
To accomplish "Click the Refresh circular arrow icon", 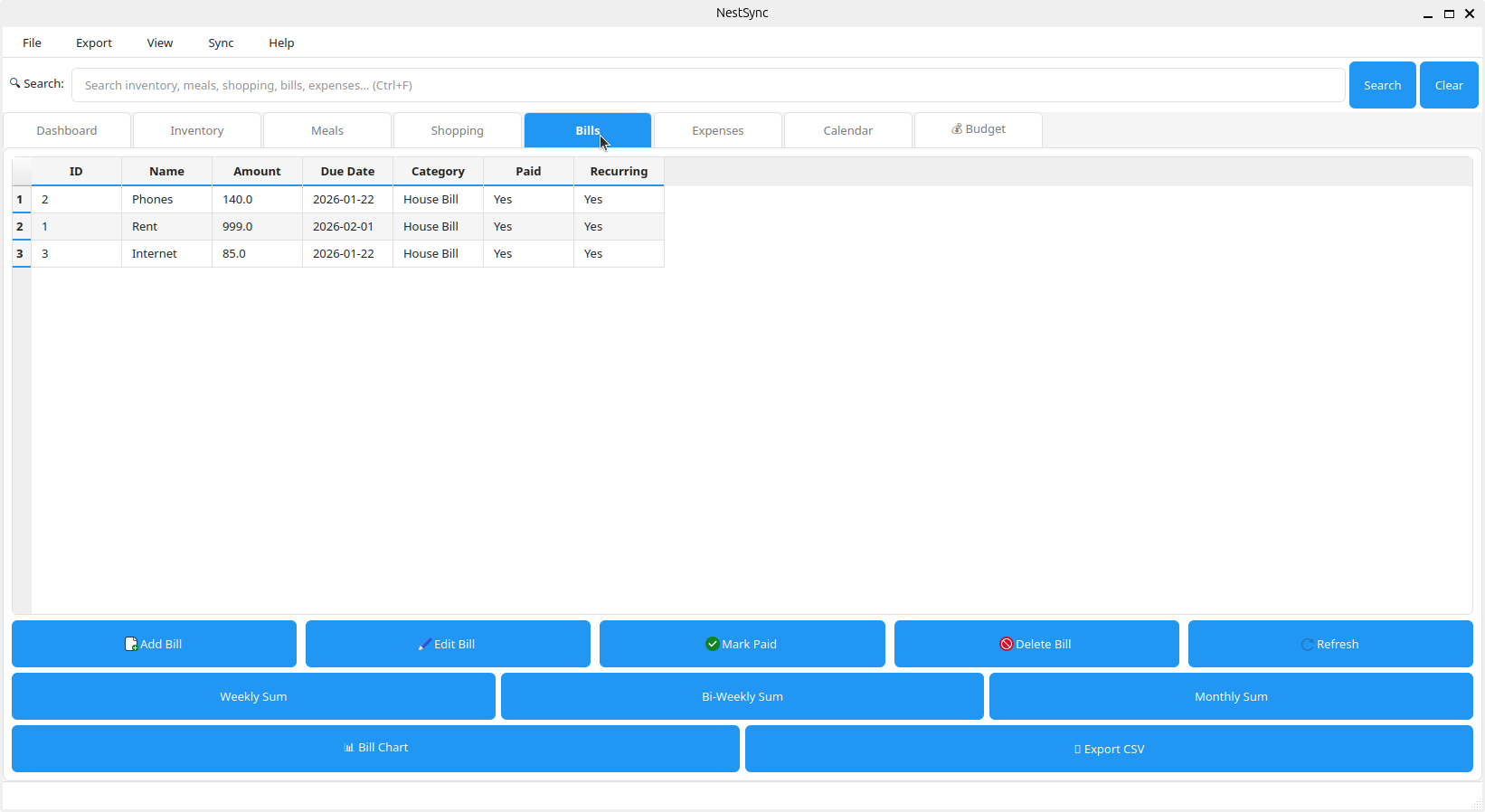I will coord(1307,645).
